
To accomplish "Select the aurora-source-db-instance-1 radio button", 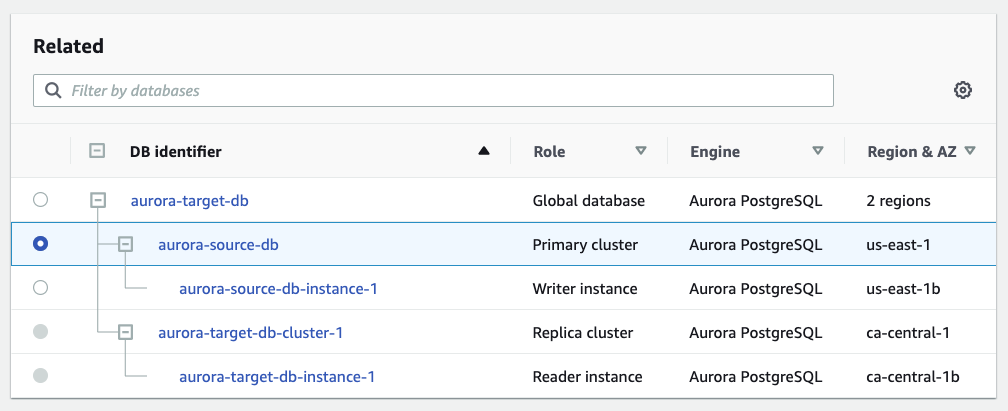I will 40,288.
